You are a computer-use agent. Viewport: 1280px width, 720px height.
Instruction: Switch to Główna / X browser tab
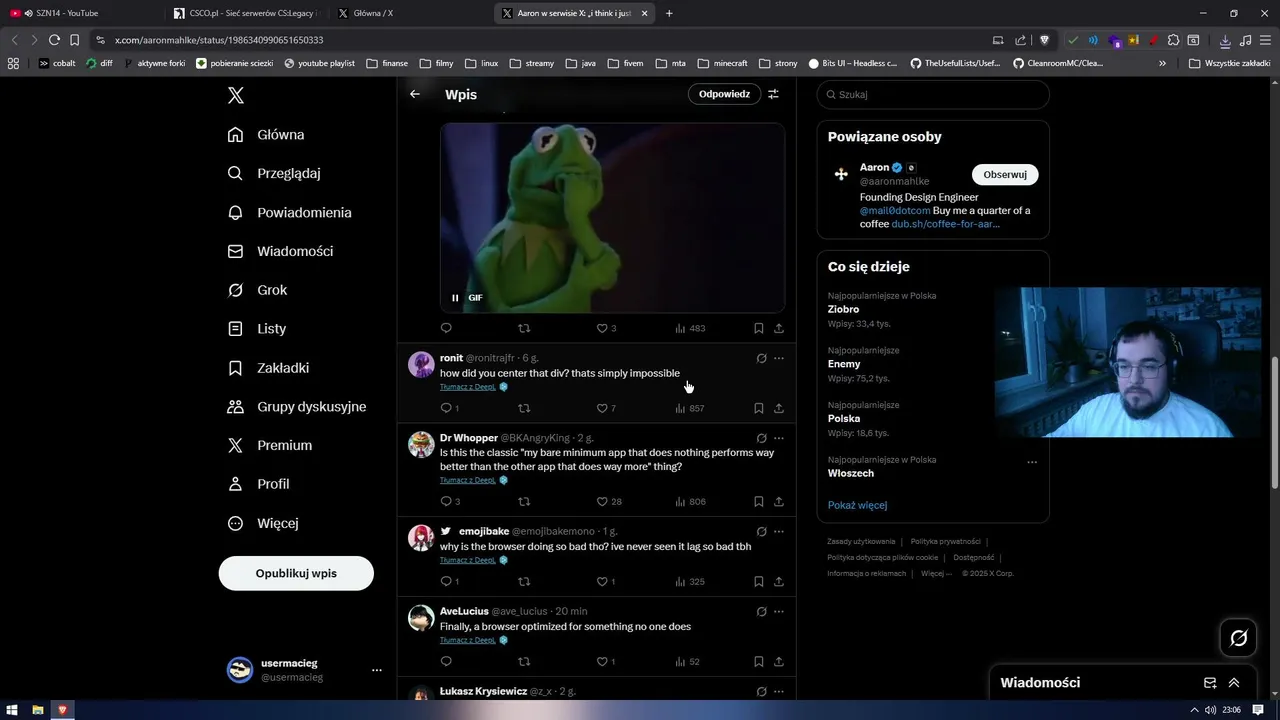click(410, 13)
